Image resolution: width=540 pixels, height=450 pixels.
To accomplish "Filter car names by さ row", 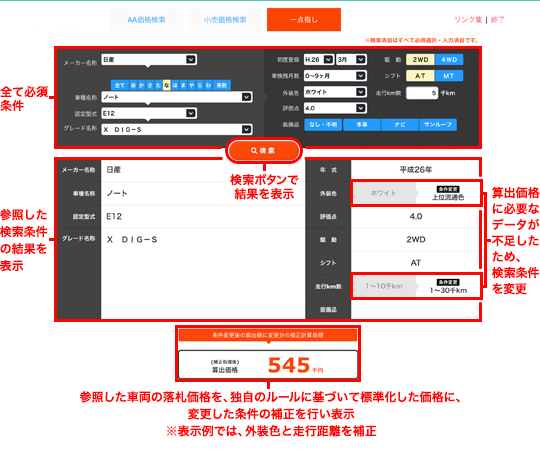I will (150, 85).
